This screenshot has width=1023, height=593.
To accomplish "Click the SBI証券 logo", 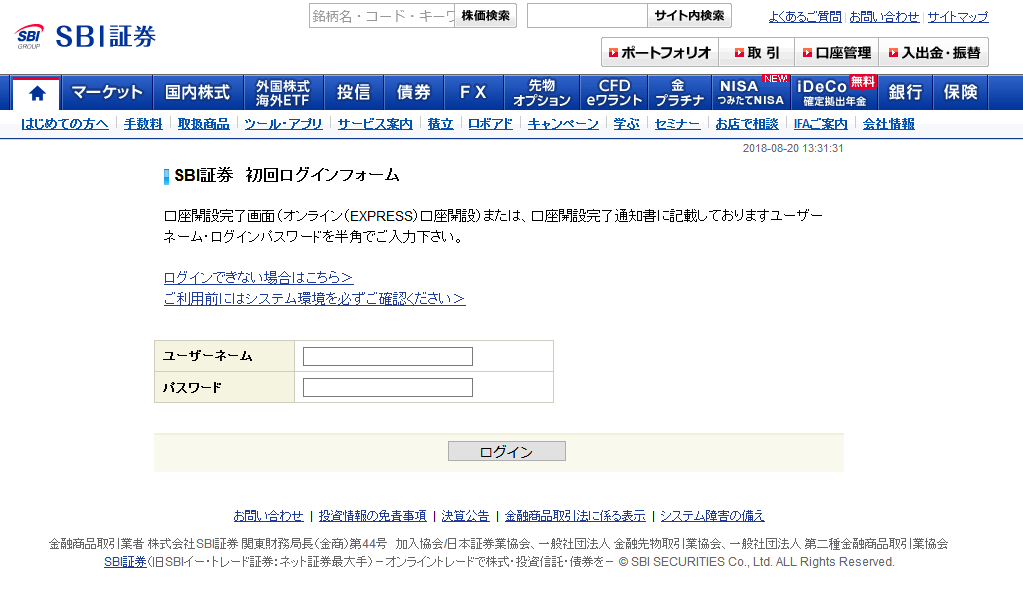I will point(85,37).
